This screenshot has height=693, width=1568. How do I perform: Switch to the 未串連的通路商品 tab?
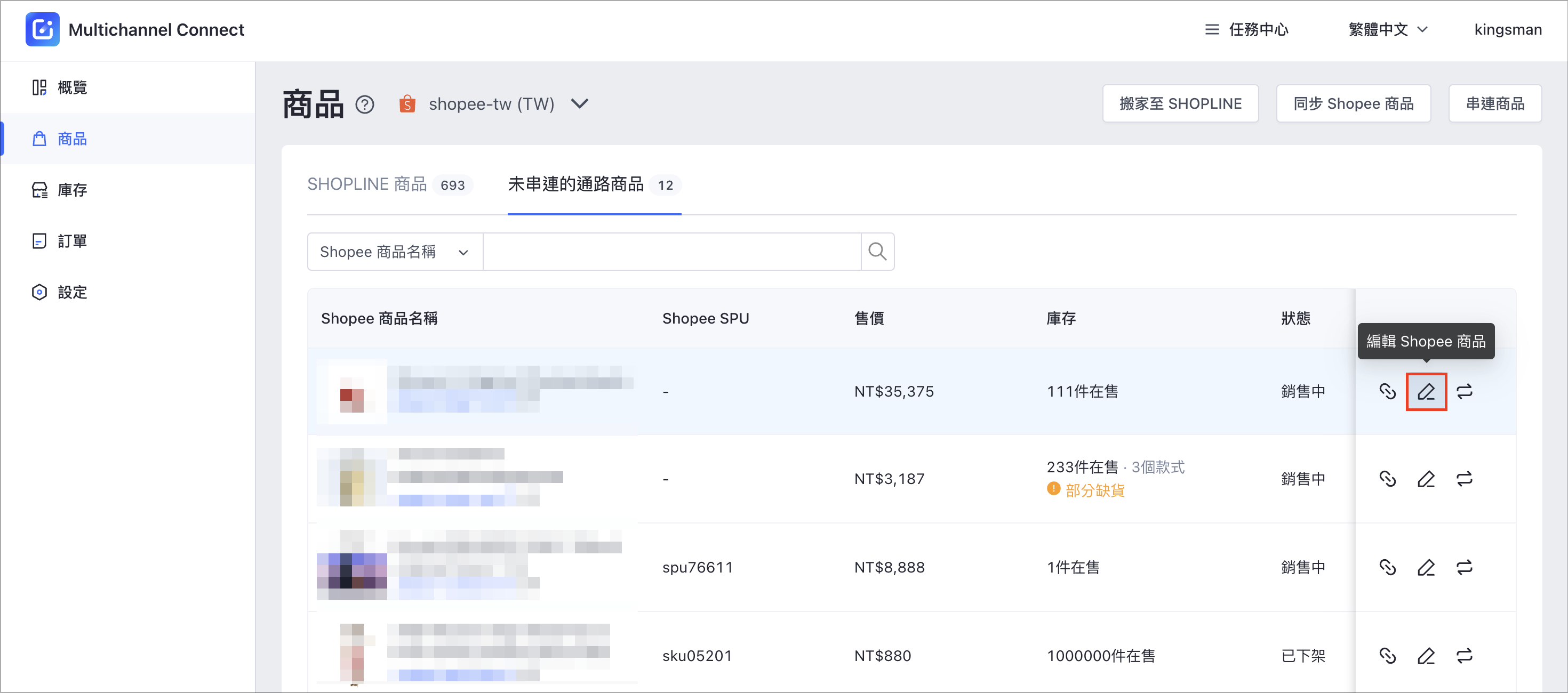pos(594,184)
